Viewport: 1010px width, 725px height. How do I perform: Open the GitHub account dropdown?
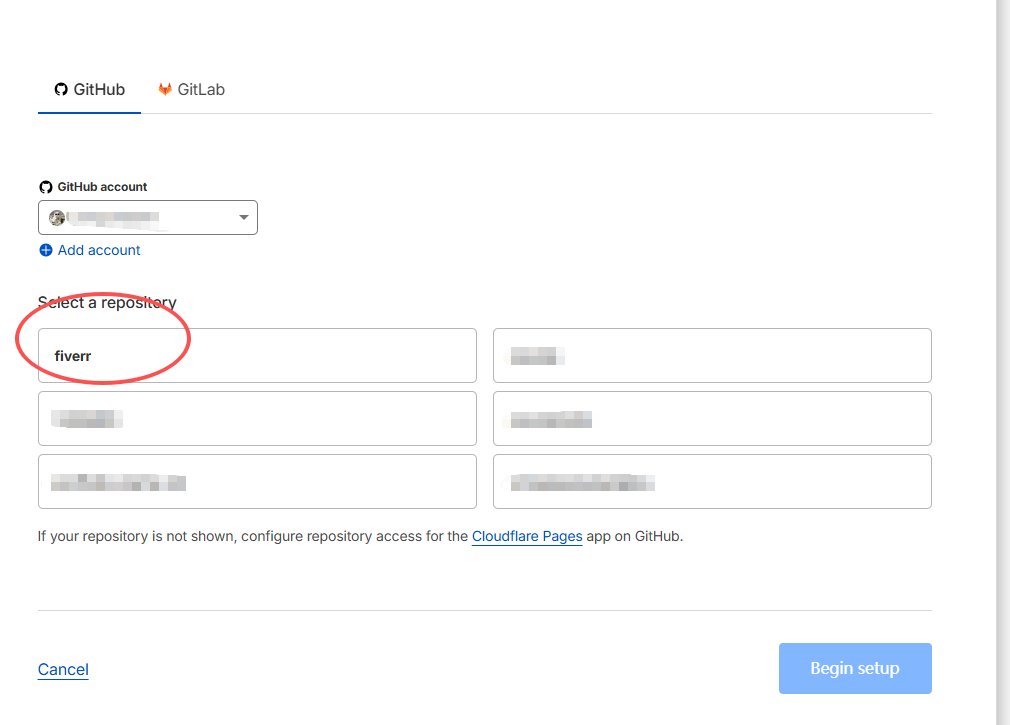pos(147,218)
